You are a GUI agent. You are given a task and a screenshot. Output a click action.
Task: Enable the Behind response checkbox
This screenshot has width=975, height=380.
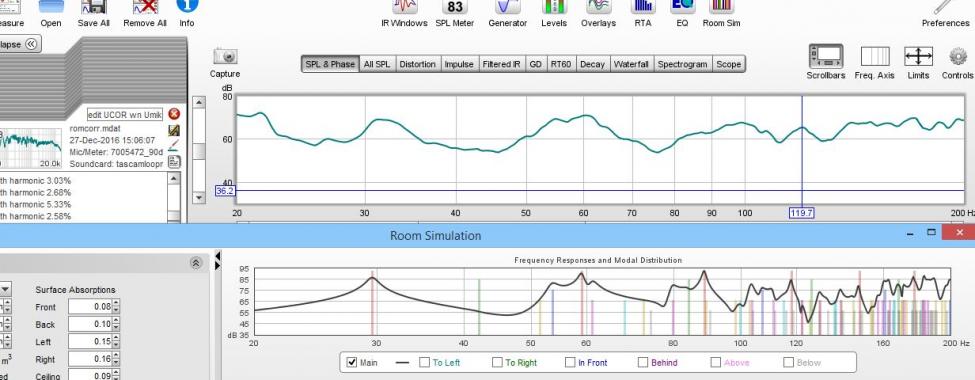(642, 362)
